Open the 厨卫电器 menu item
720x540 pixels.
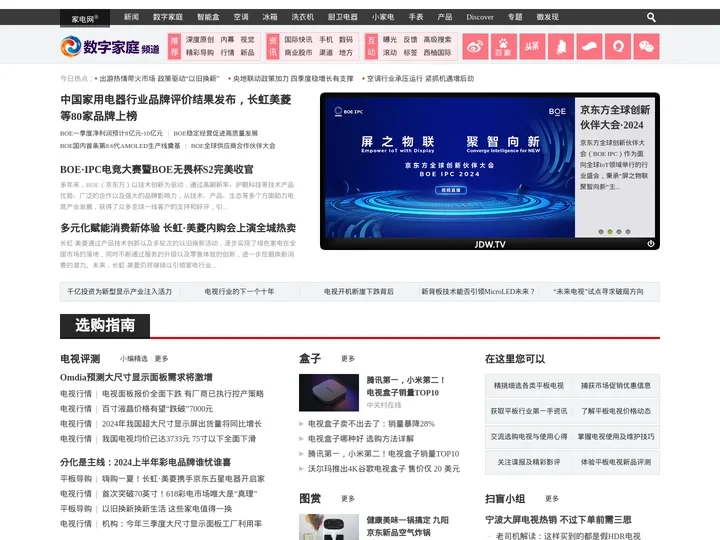coord(343,17)
